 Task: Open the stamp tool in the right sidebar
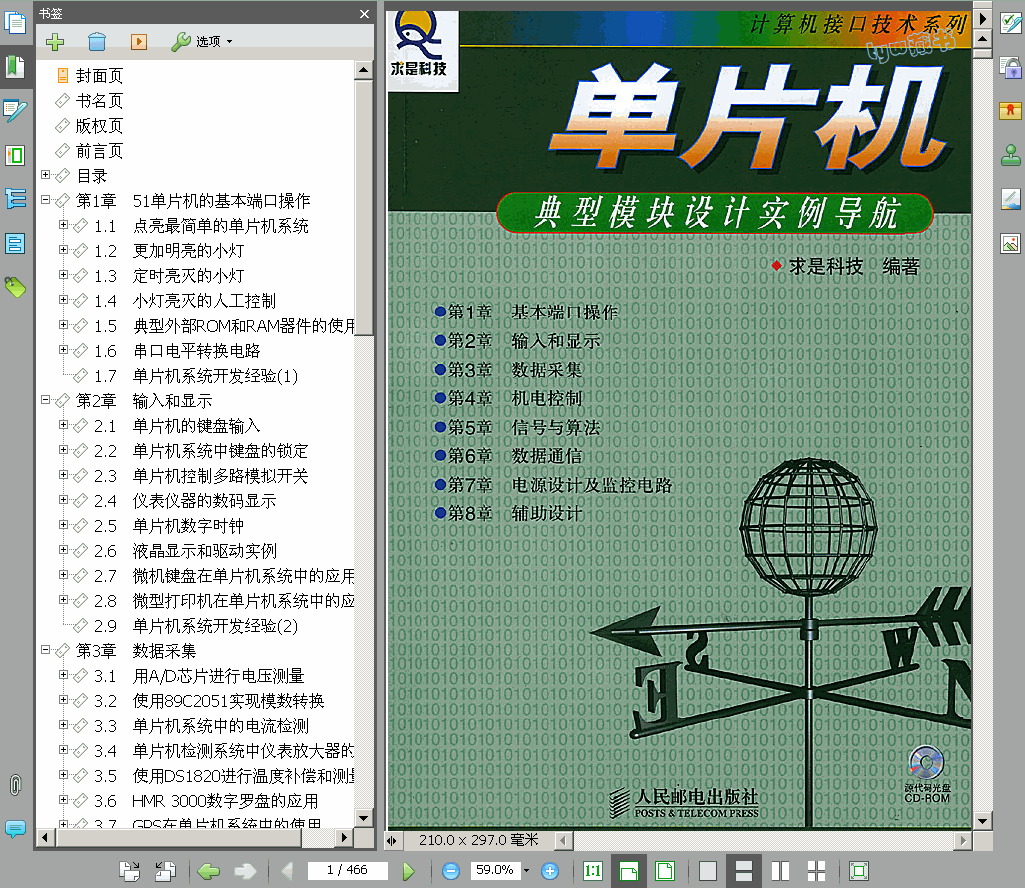pos(1010,155)
